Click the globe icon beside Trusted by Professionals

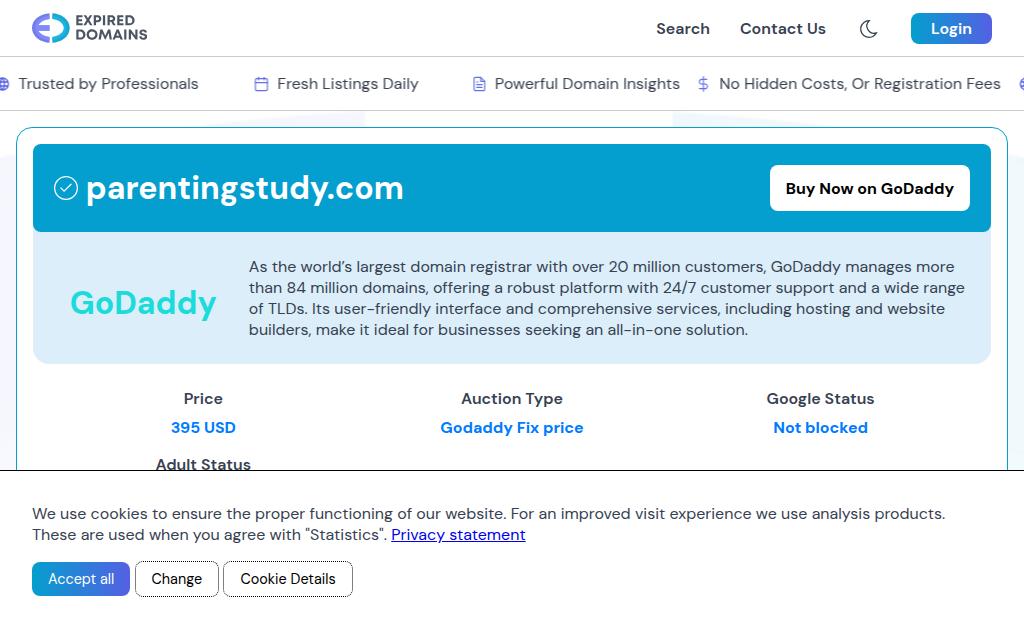(4, 84)
